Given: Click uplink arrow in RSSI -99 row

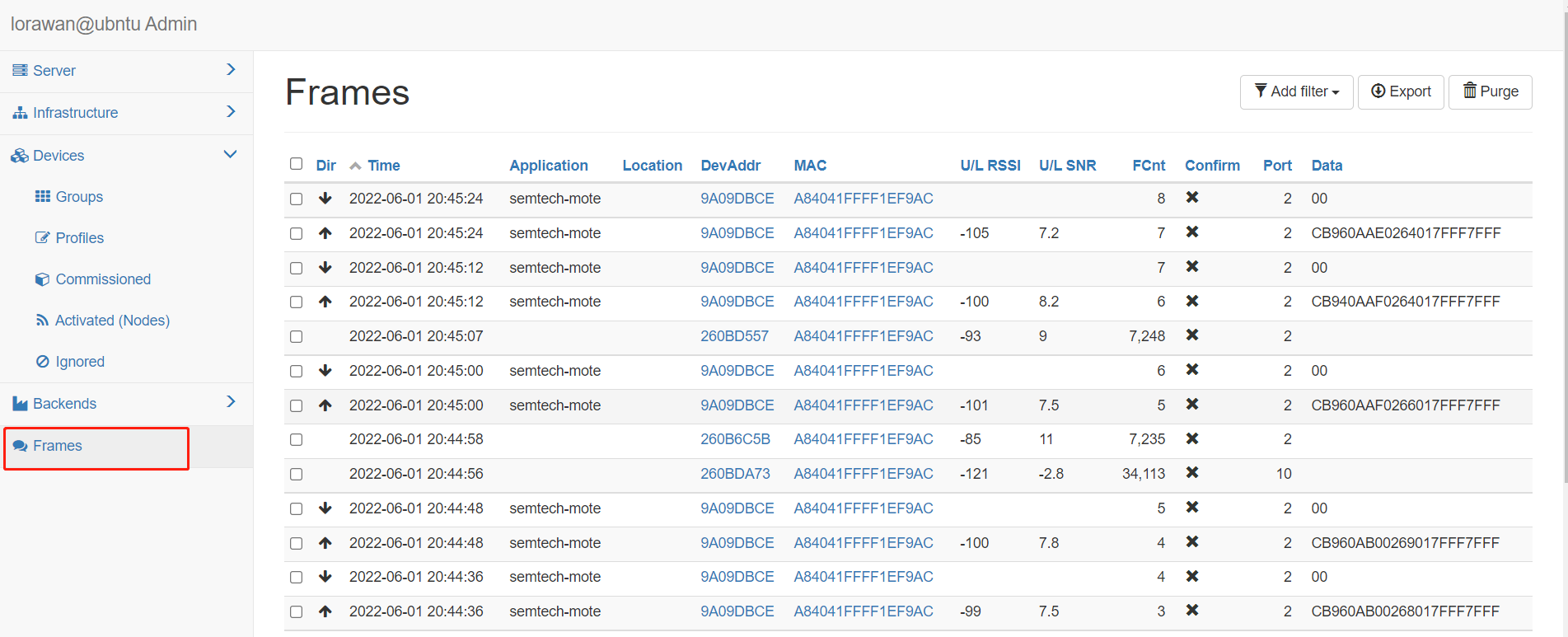Looking at the screenshot, I should click(325, 611).
